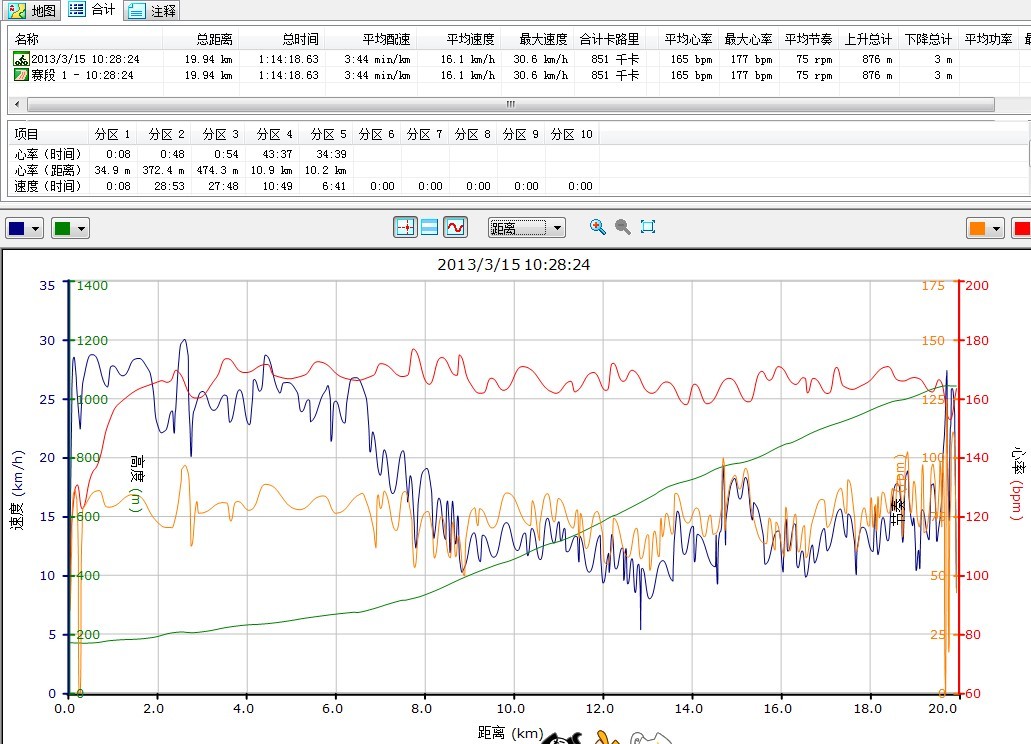The image size is (1031, 744).
Task: Click the zoom out magnifier icon
Action: click(623, 227)
